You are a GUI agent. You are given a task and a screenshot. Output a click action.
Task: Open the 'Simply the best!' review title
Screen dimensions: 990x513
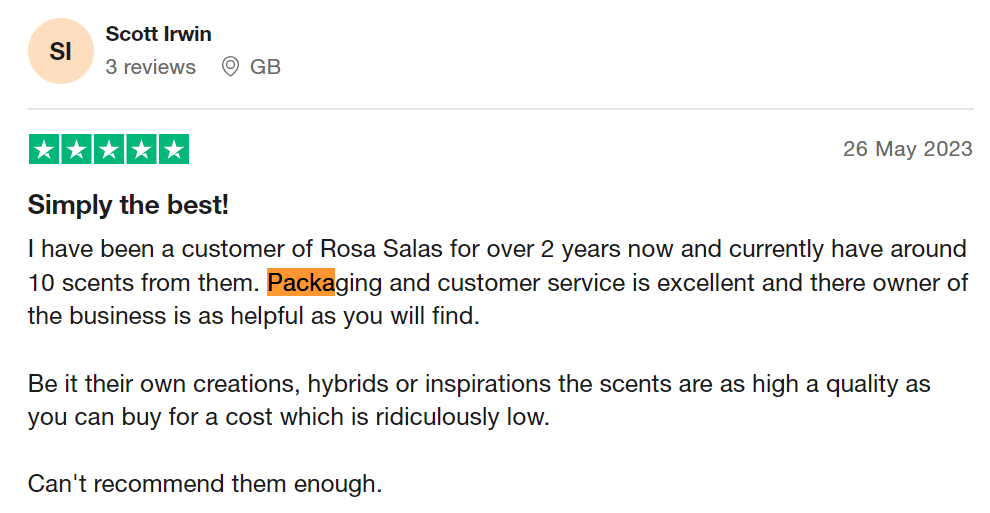pyautogui.click(x=128, y=205)
